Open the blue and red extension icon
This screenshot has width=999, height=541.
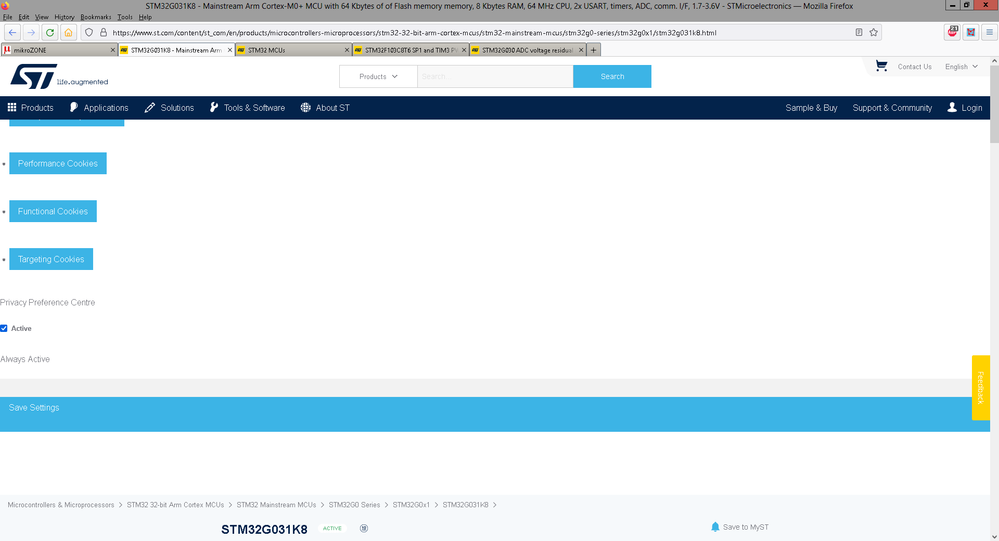pyautogui.click(x=971, y=32)
